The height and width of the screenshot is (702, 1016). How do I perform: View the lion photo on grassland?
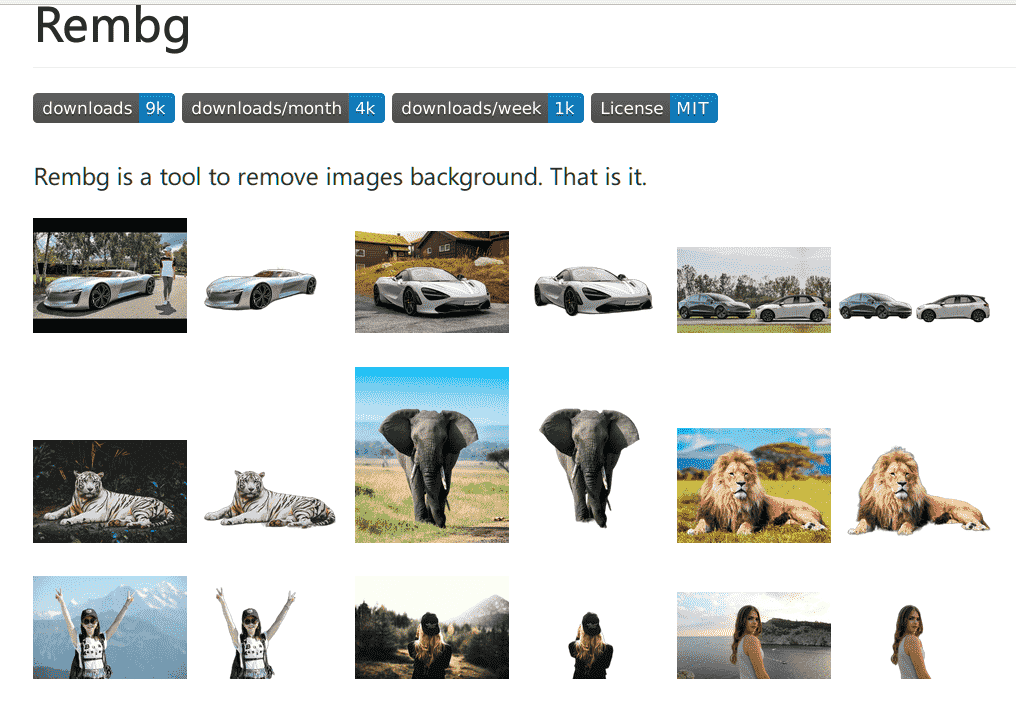754,486
